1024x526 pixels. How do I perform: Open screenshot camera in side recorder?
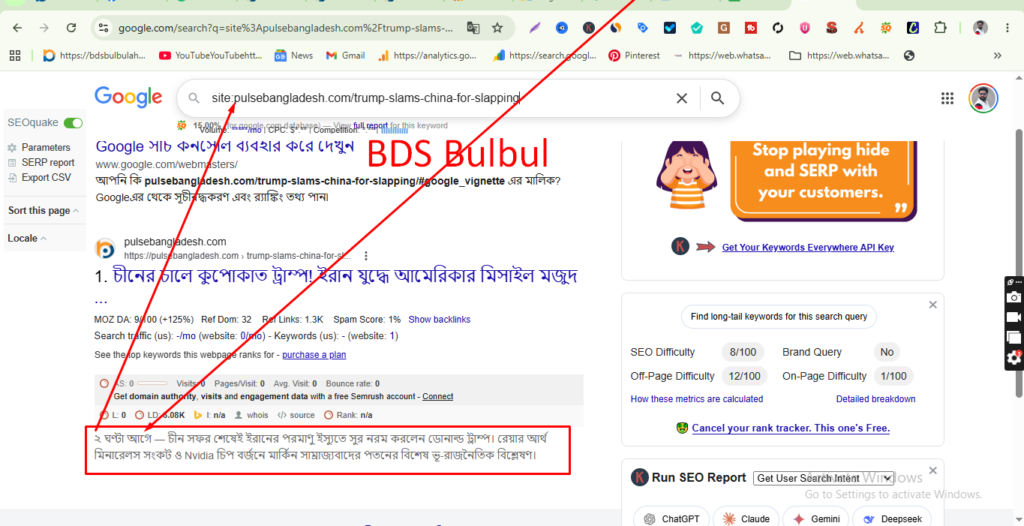click(1014, 297)
